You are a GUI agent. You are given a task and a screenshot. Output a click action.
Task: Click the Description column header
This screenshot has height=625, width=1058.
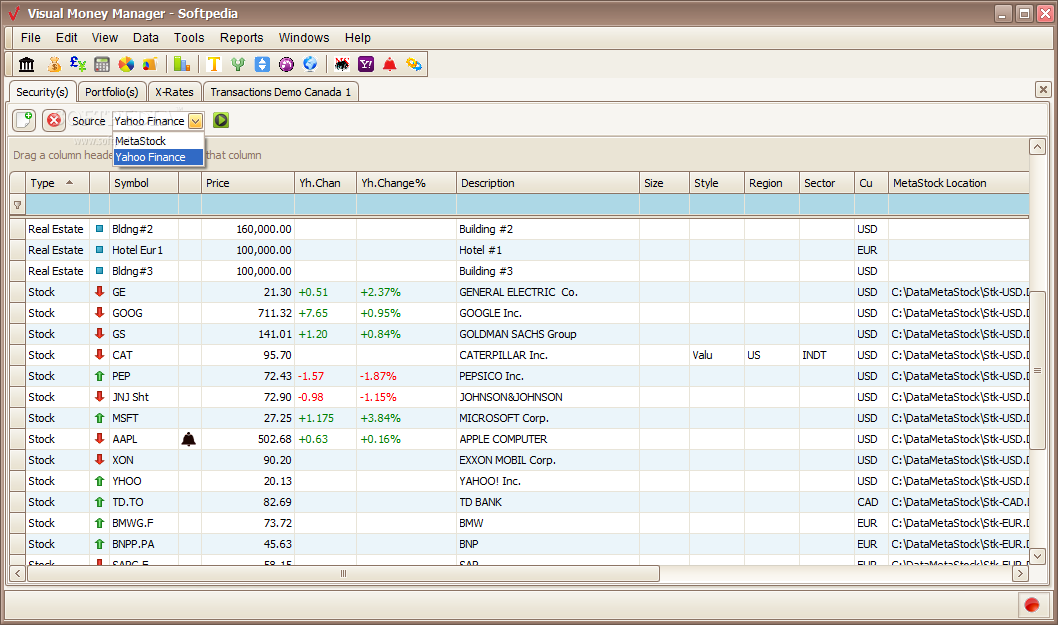(548, 183)
